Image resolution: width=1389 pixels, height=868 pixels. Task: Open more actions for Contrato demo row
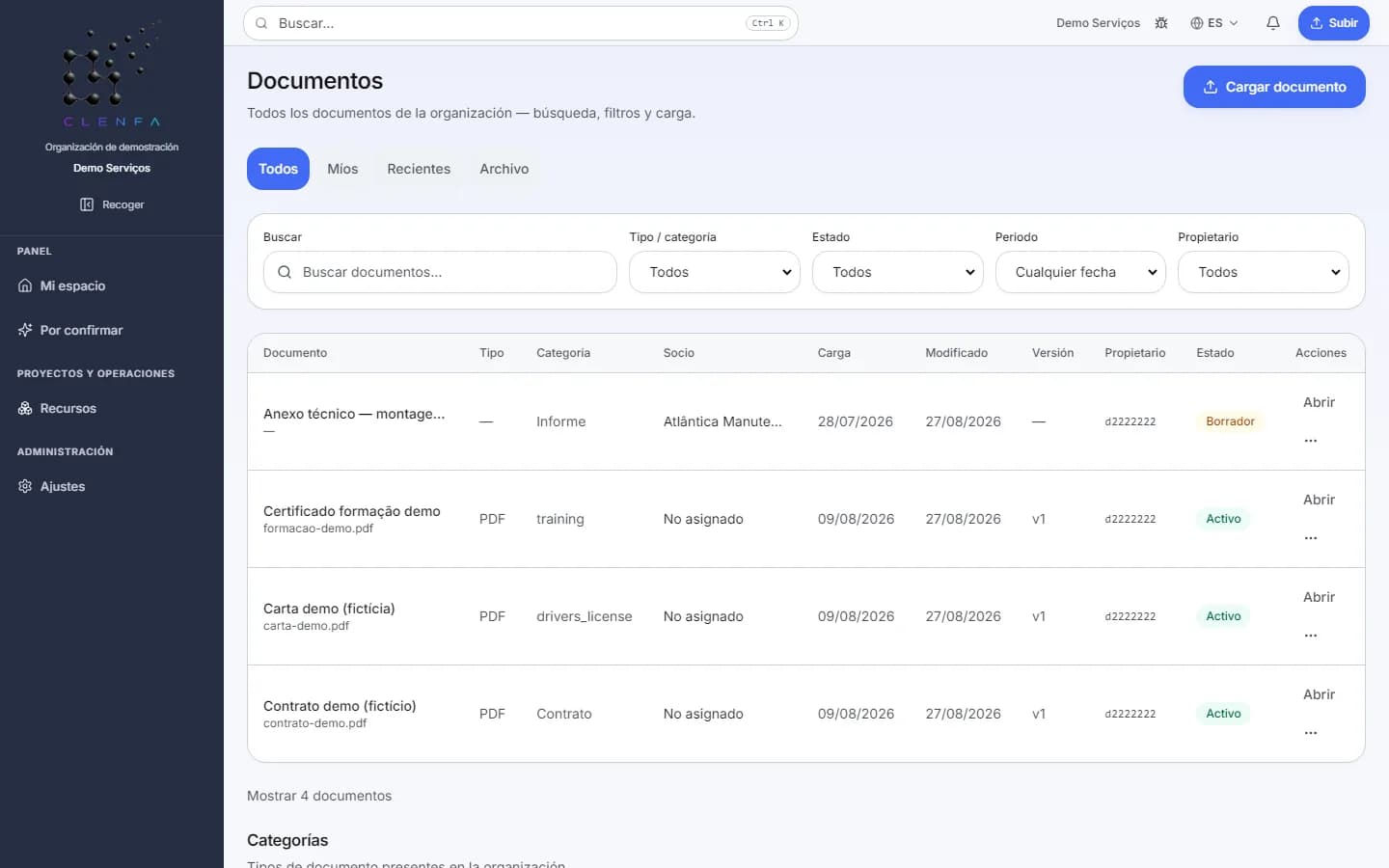coord(1310,733)
